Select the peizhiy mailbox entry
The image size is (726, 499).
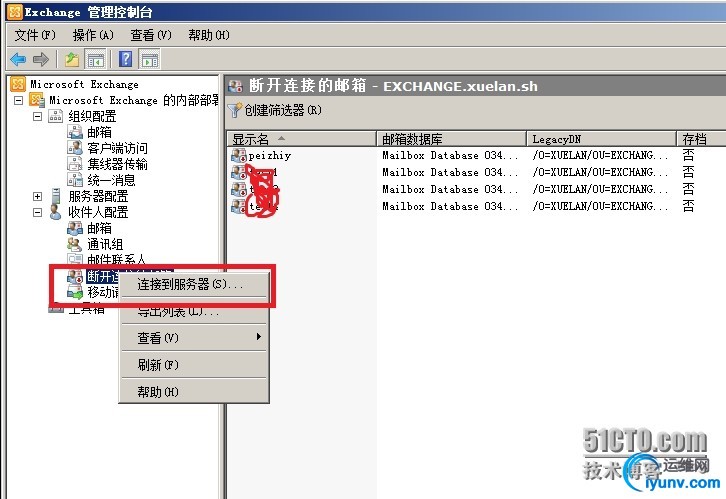click(x=270, y=155)
